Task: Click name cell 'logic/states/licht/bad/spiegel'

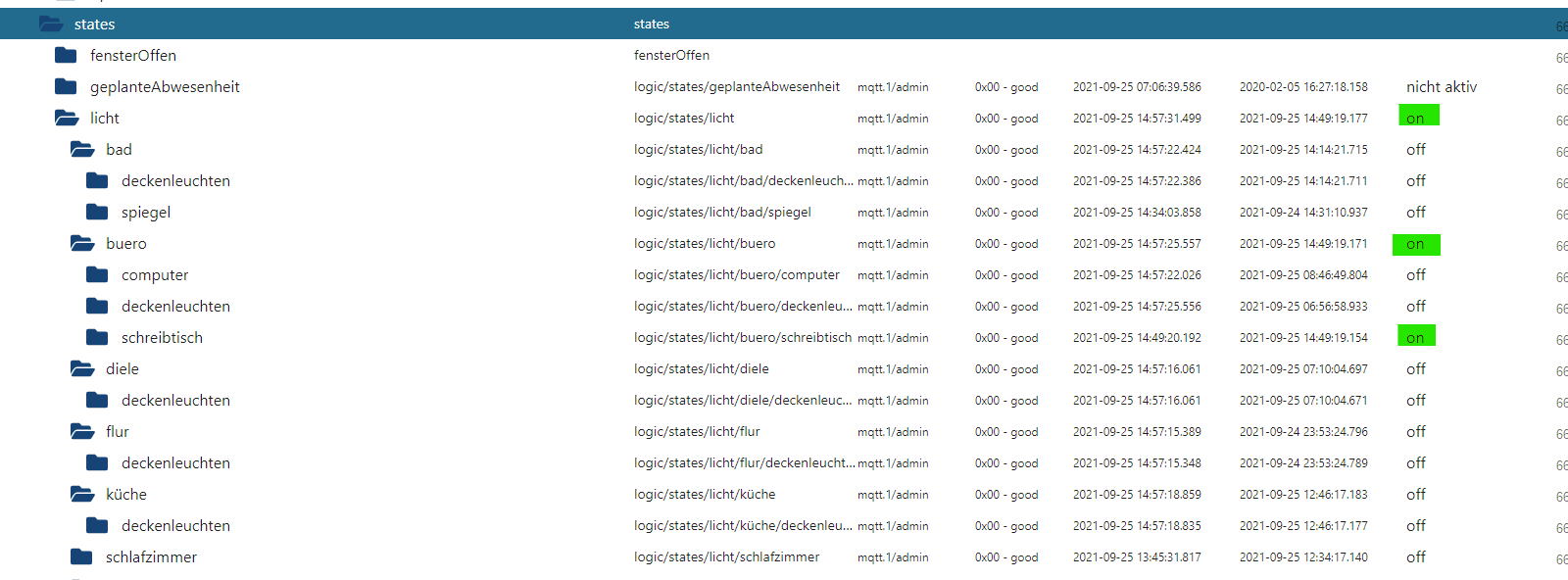Action: [722, 213]
